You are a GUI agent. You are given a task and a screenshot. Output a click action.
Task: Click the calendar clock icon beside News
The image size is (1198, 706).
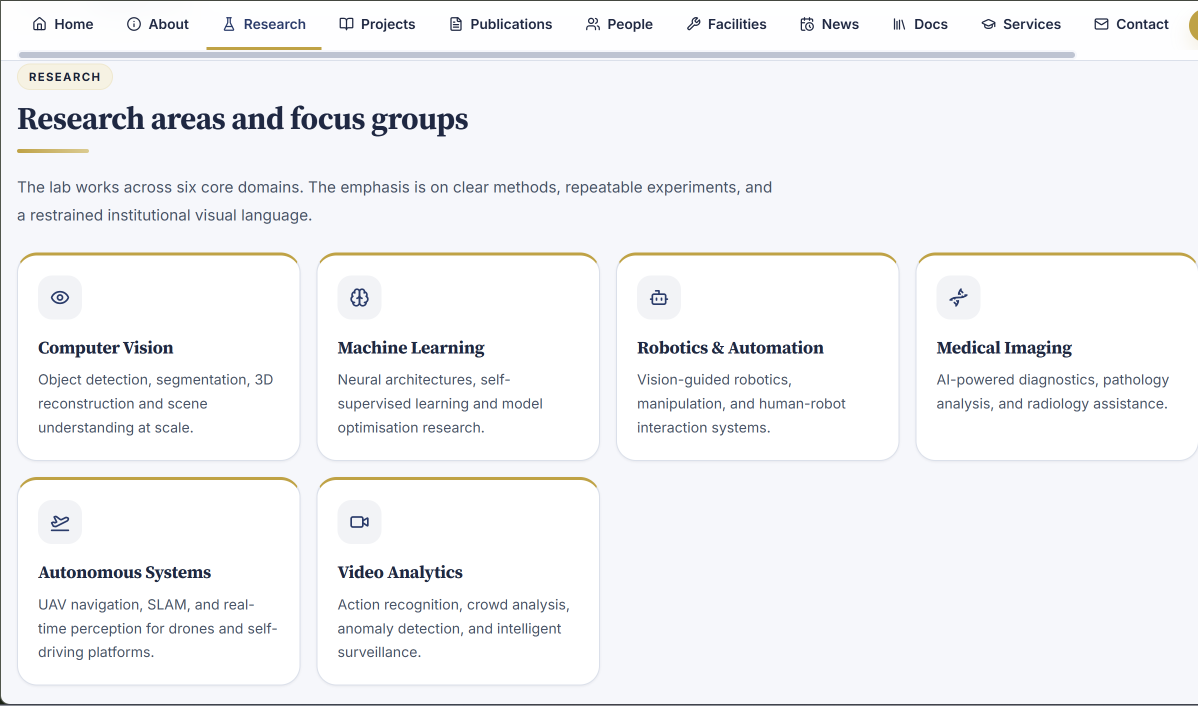coord(807,24)
